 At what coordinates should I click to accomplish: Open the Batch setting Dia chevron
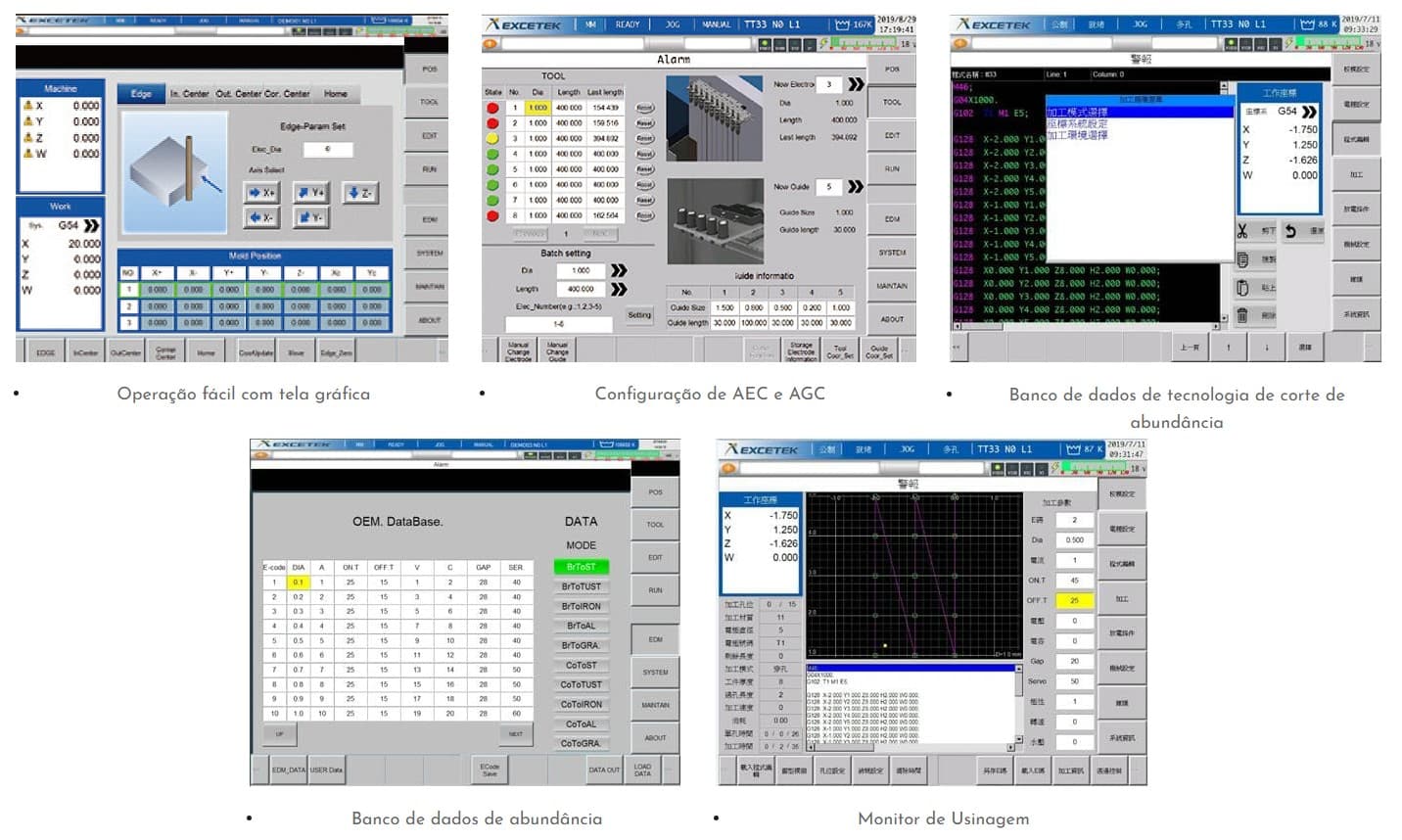[x=619, y=270]
